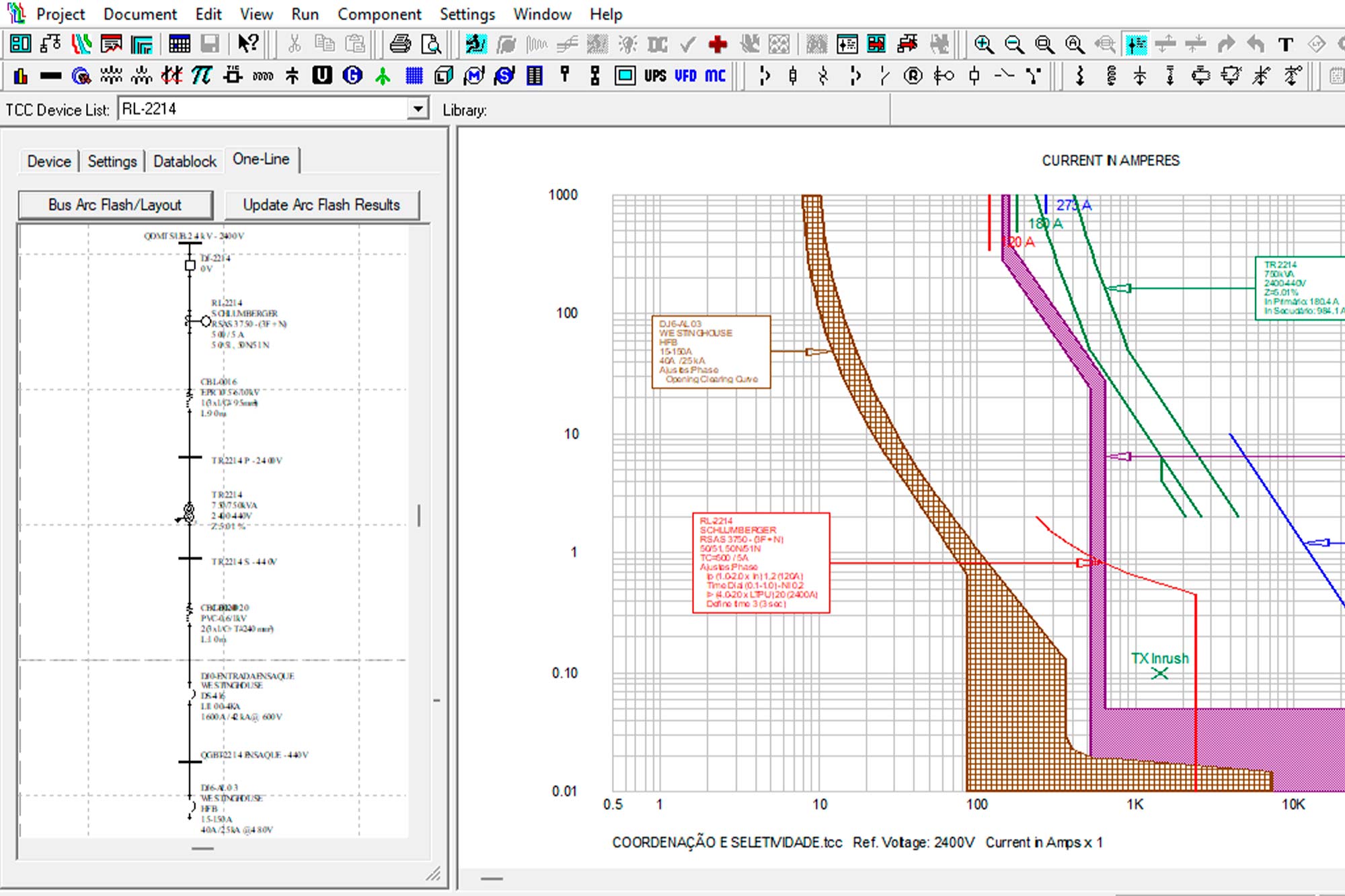Toggle the highlighted cyan settings button beside zoom icons
This screenshot has height=896, width=1345.
[x=1136, y=44]
